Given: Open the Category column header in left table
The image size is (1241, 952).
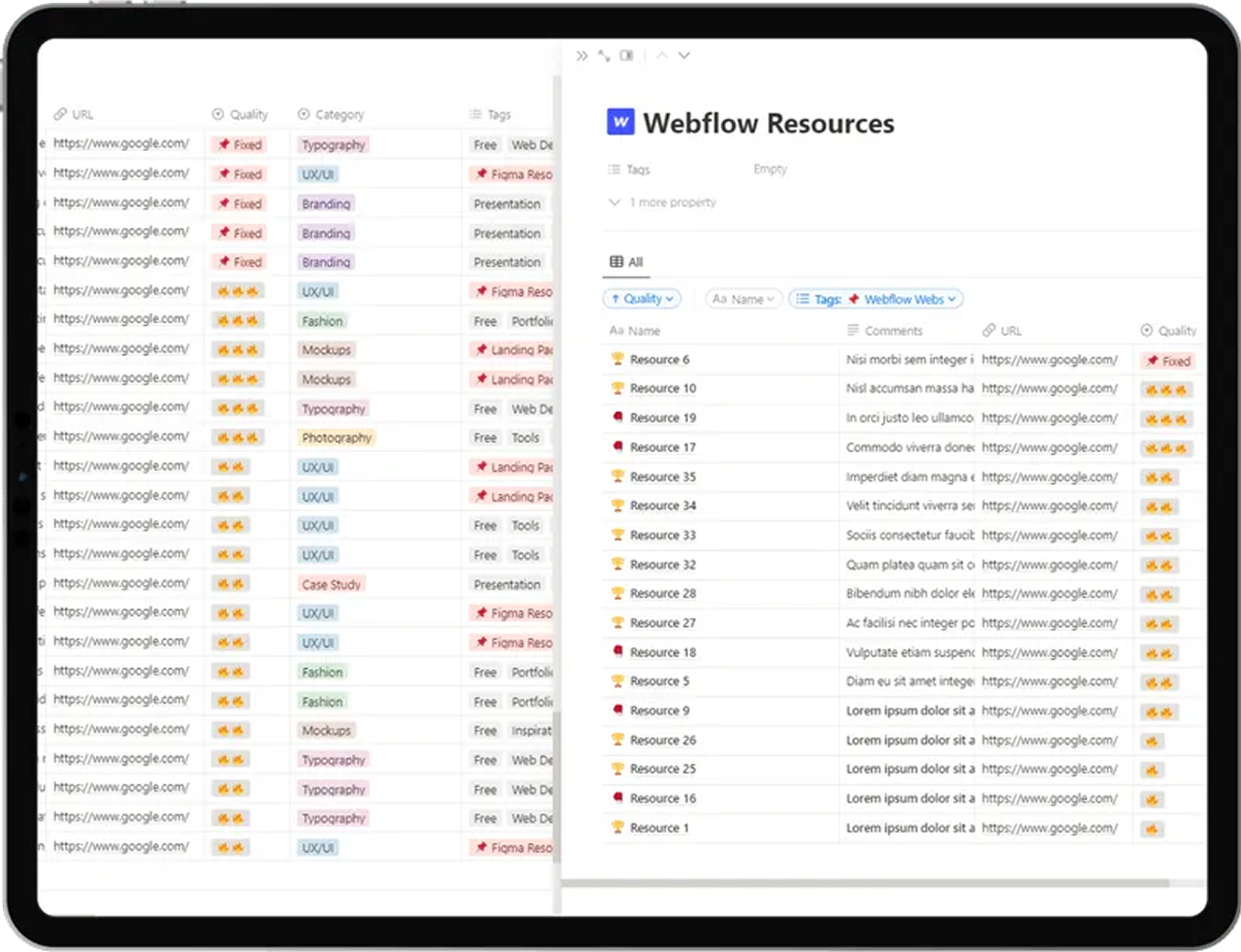Looking at the screenshot, I should click(x=331, y=114).
